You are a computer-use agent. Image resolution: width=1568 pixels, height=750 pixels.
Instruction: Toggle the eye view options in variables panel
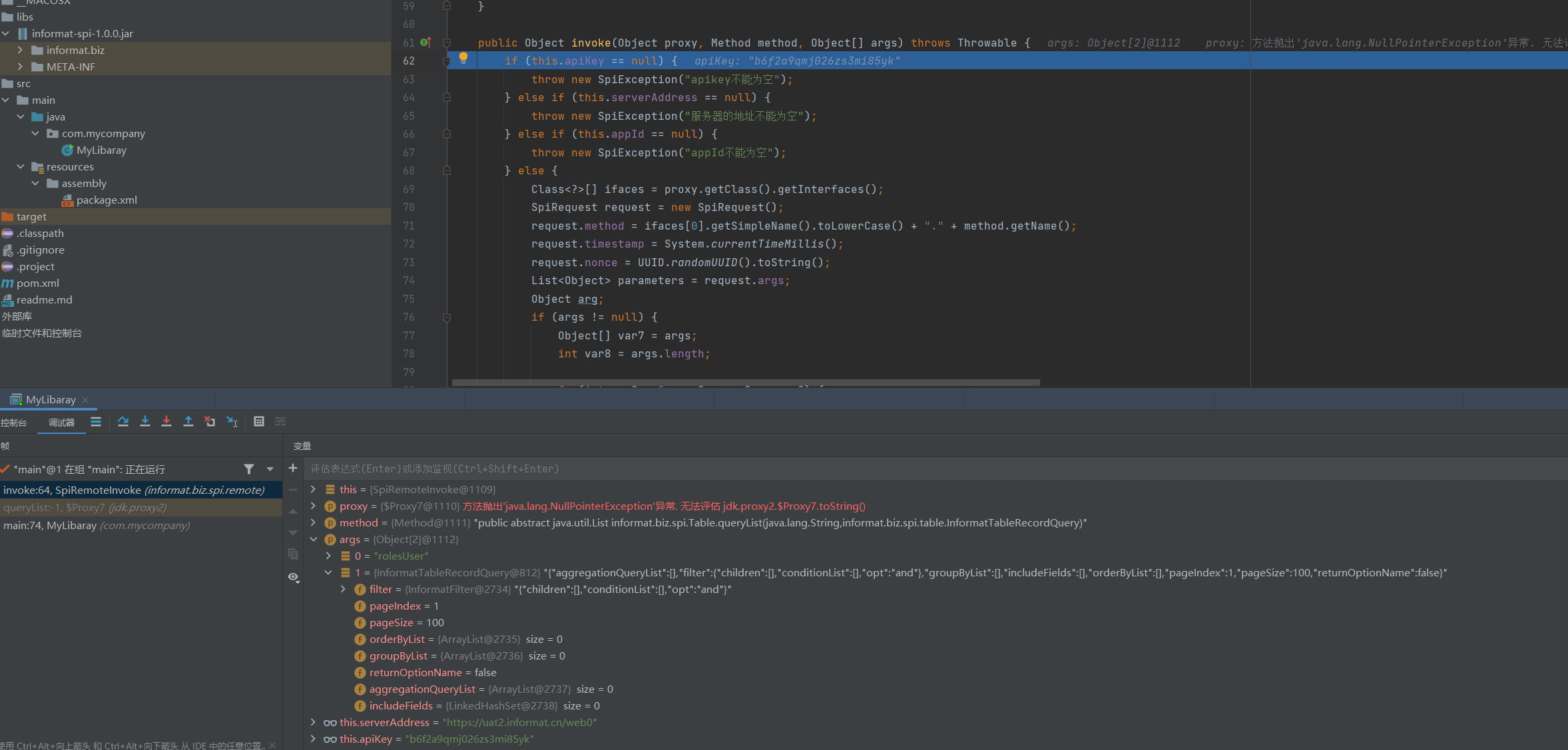pos(294,578)
